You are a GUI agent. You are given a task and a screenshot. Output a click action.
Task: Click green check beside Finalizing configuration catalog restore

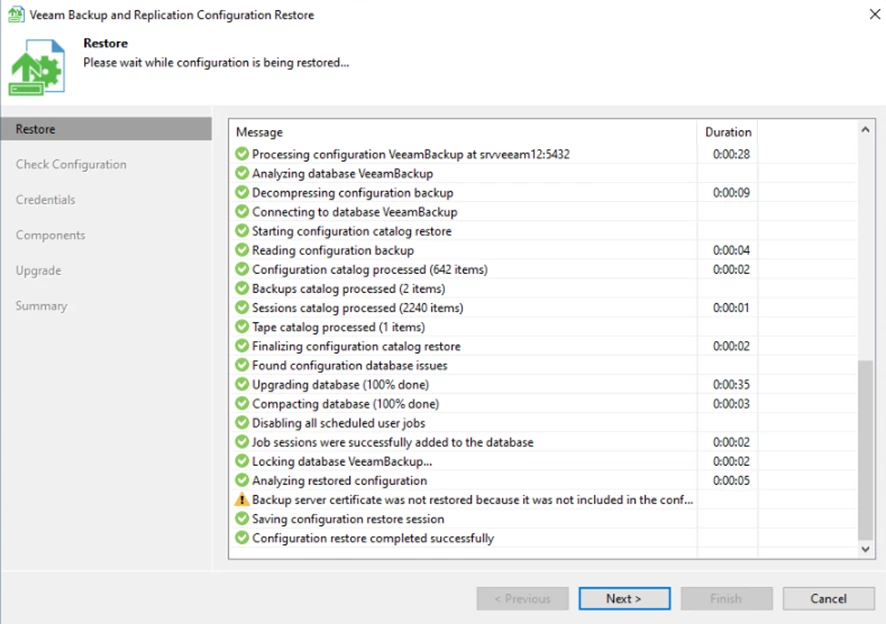tap(242, 346)
